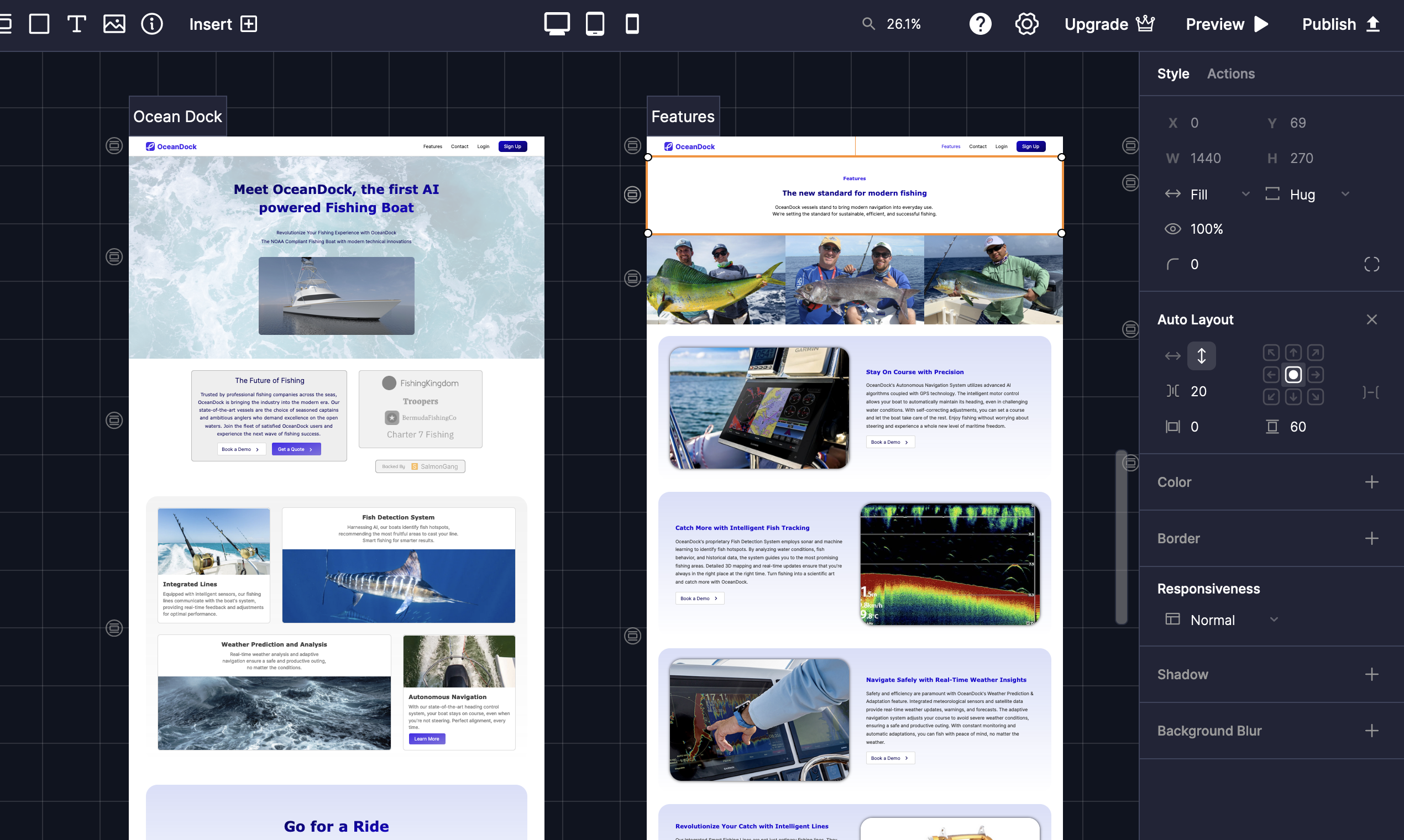Remove Auto Layout with the X
The height and width of the screenshot is (840, 1404).
pos(1371,319)
